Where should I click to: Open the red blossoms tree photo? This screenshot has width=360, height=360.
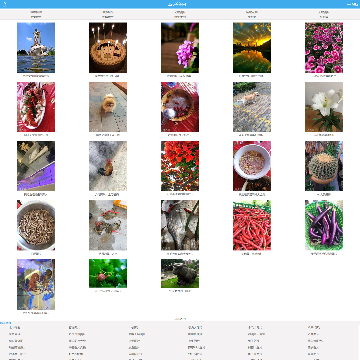180,166
